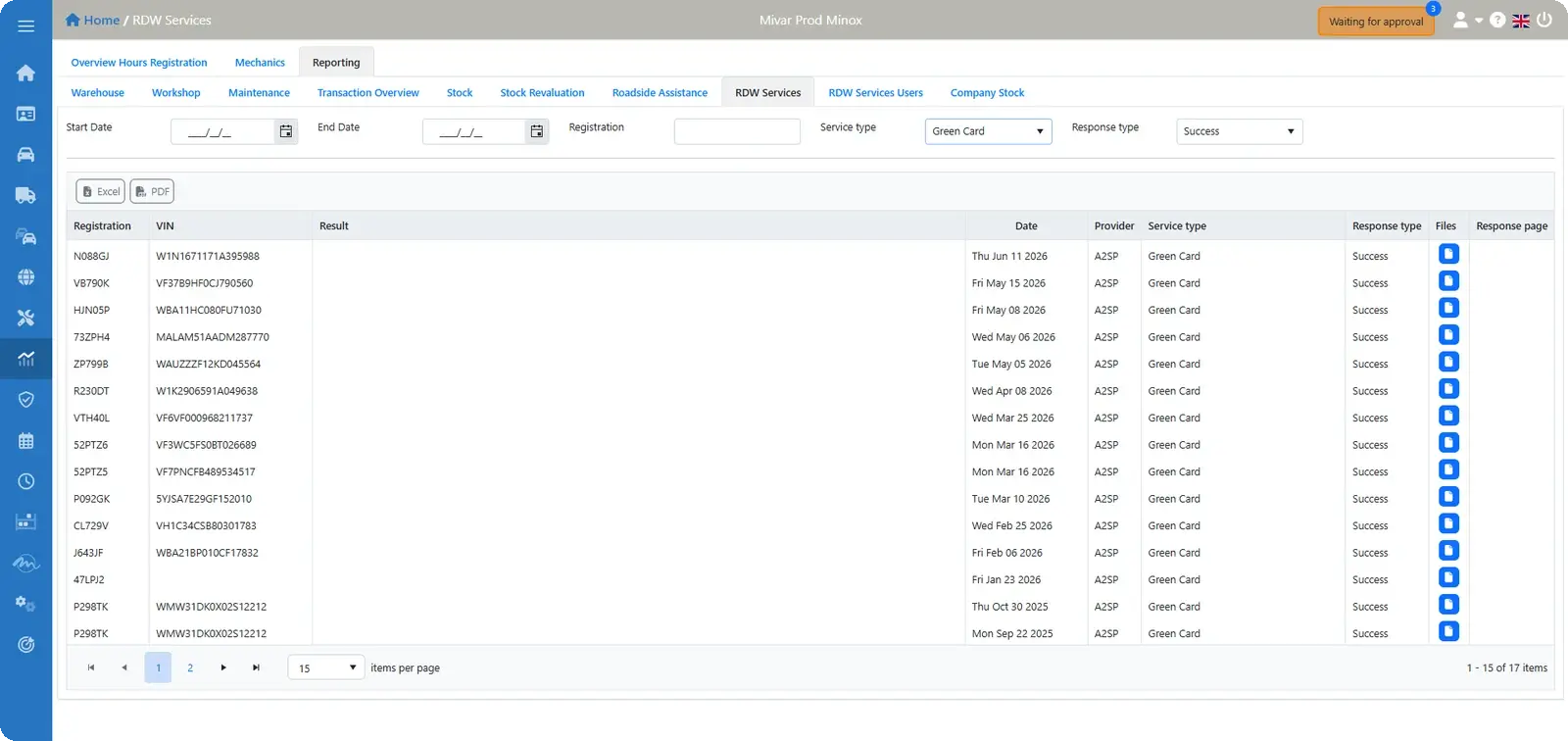The height and width of the screenshot is (741, 1568).
Task: Export the table with the Excel button
Action: pos(101,191)
